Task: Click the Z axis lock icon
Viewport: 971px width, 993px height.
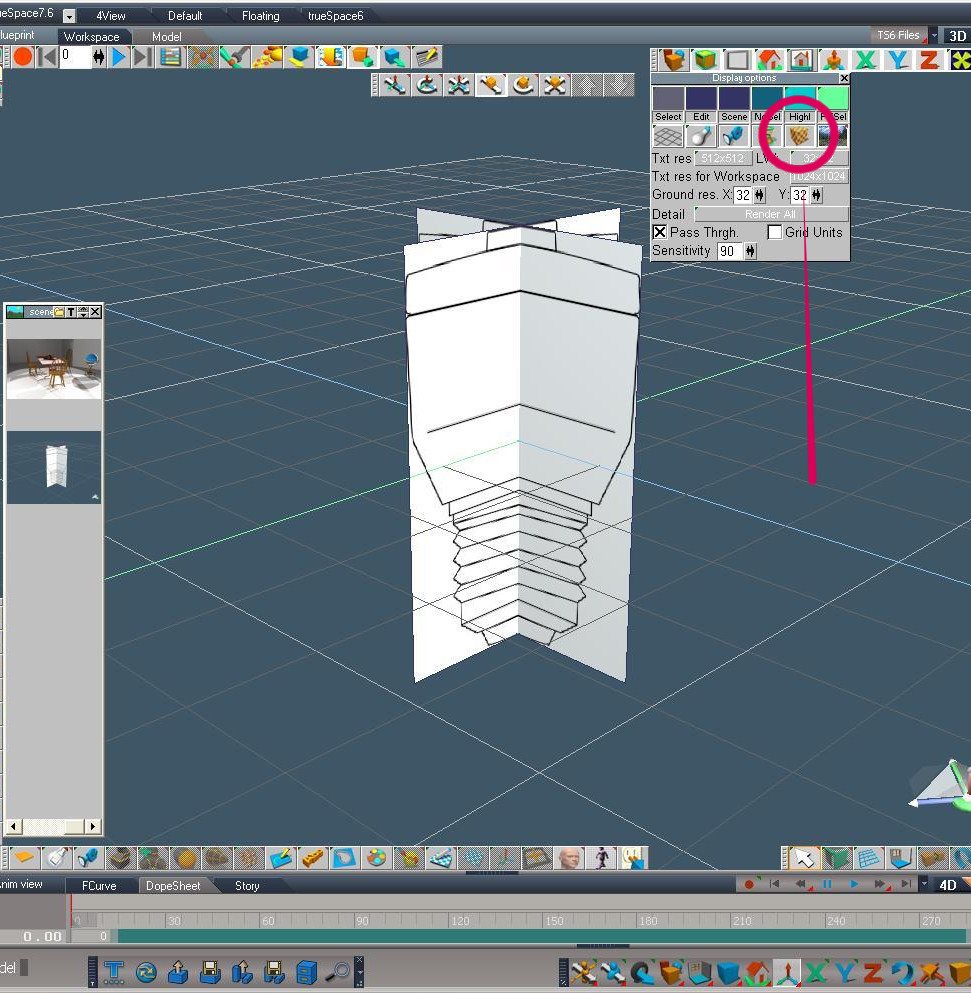Action: [929, 61]
